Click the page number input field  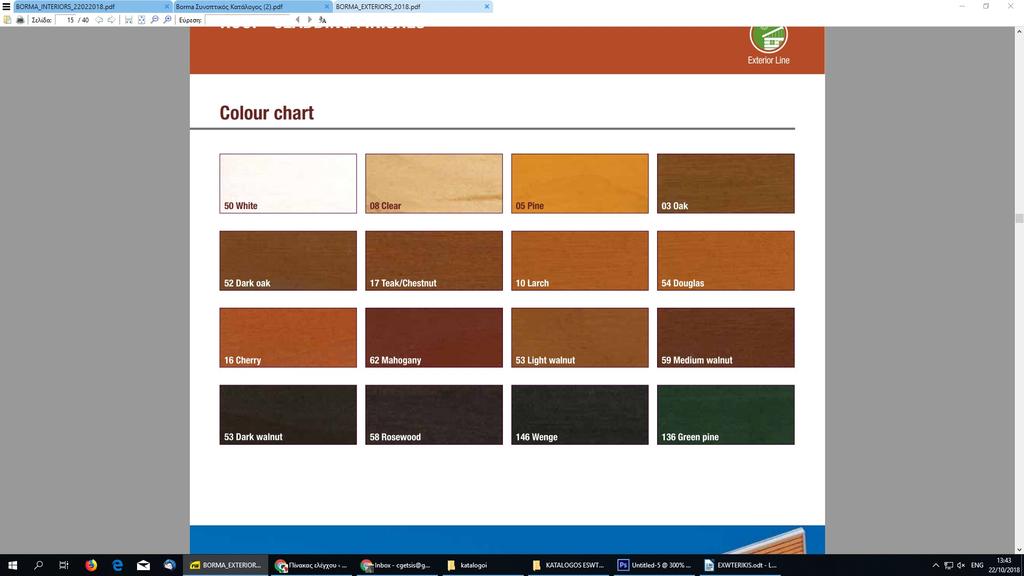coord(66,20)
